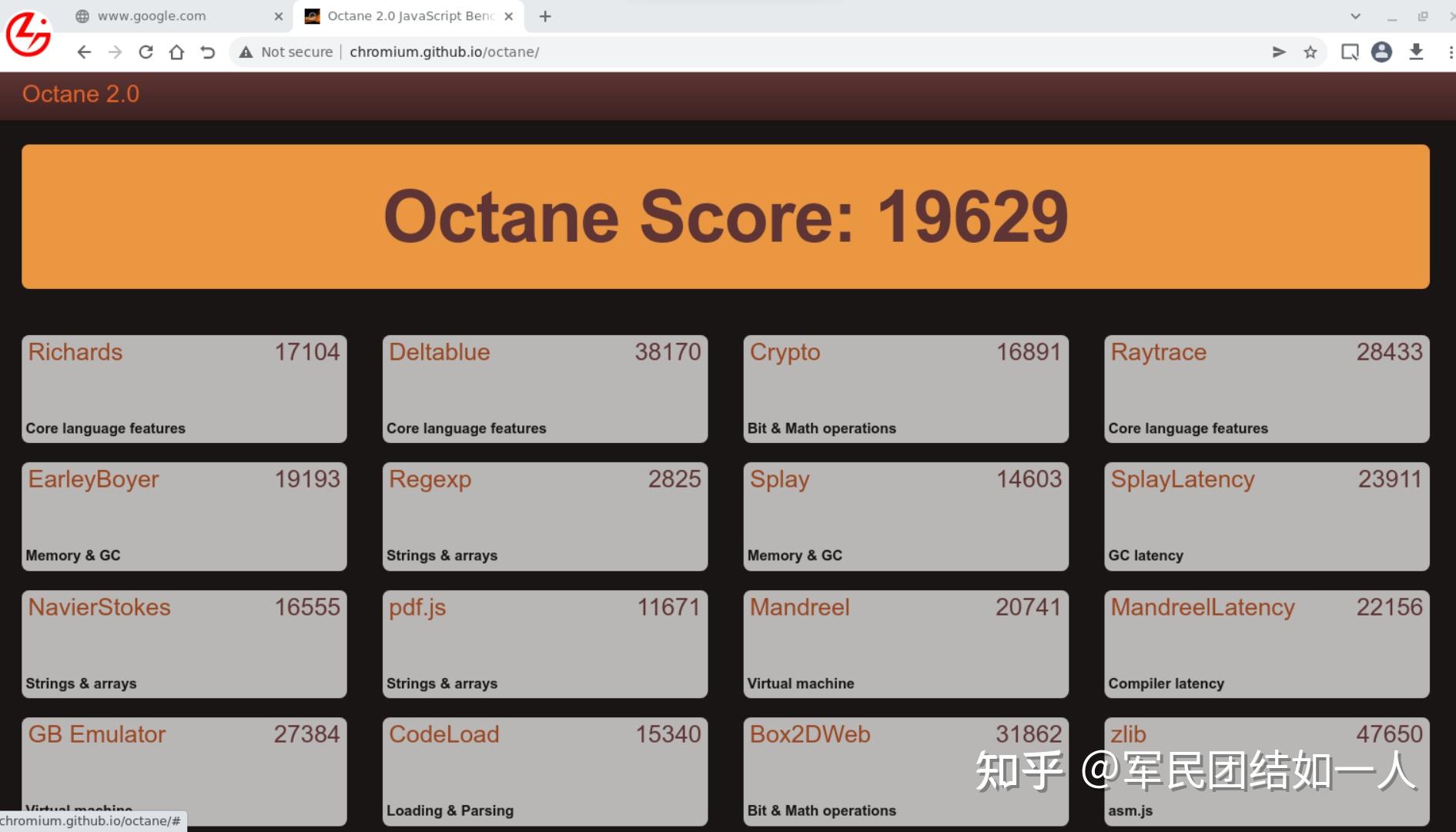Open the browser profile avatar
This screenshot has height=832, width=1456.
point(1382,52)
